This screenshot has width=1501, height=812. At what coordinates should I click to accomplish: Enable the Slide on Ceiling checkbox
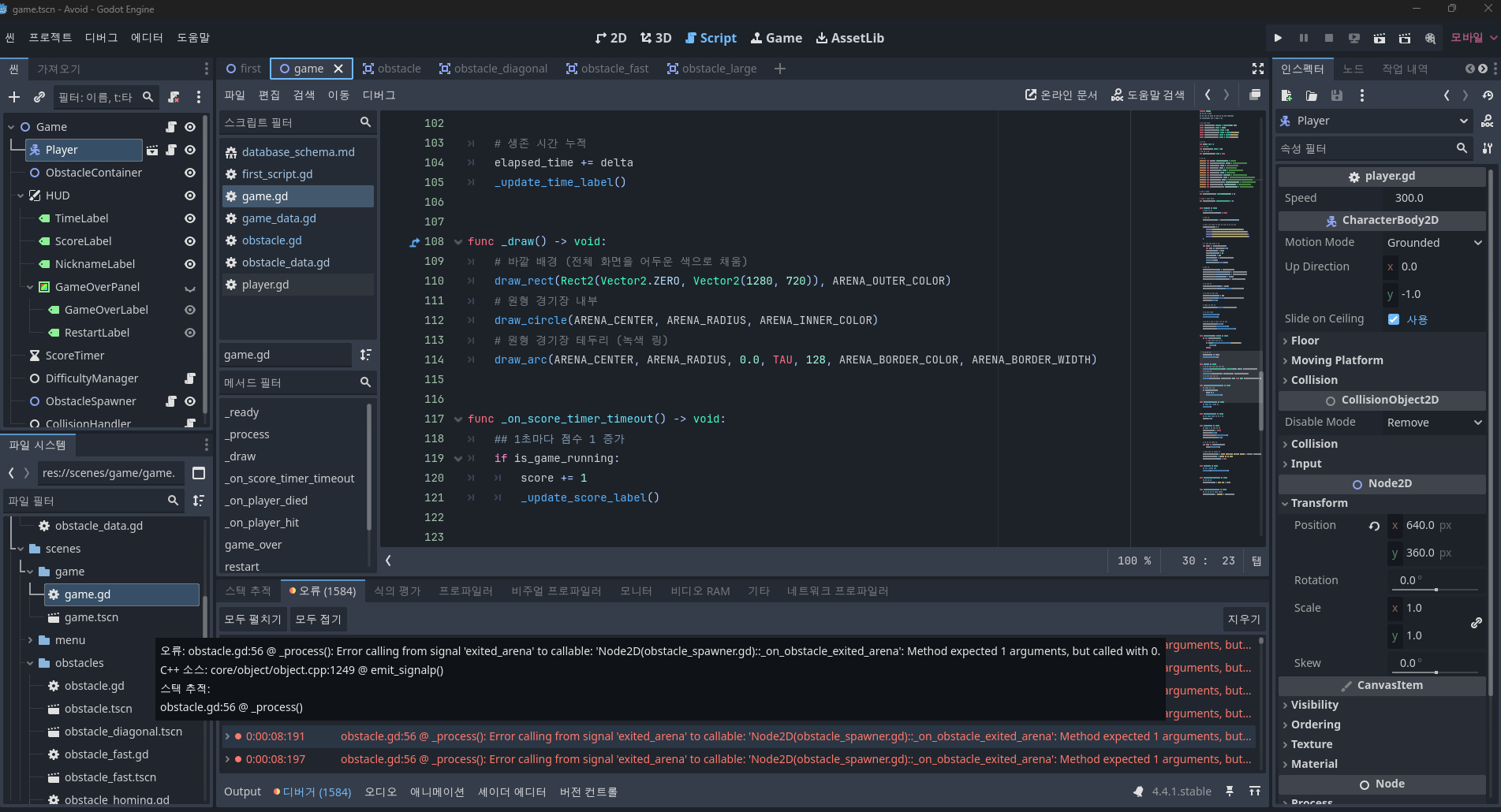point(1393,318)
